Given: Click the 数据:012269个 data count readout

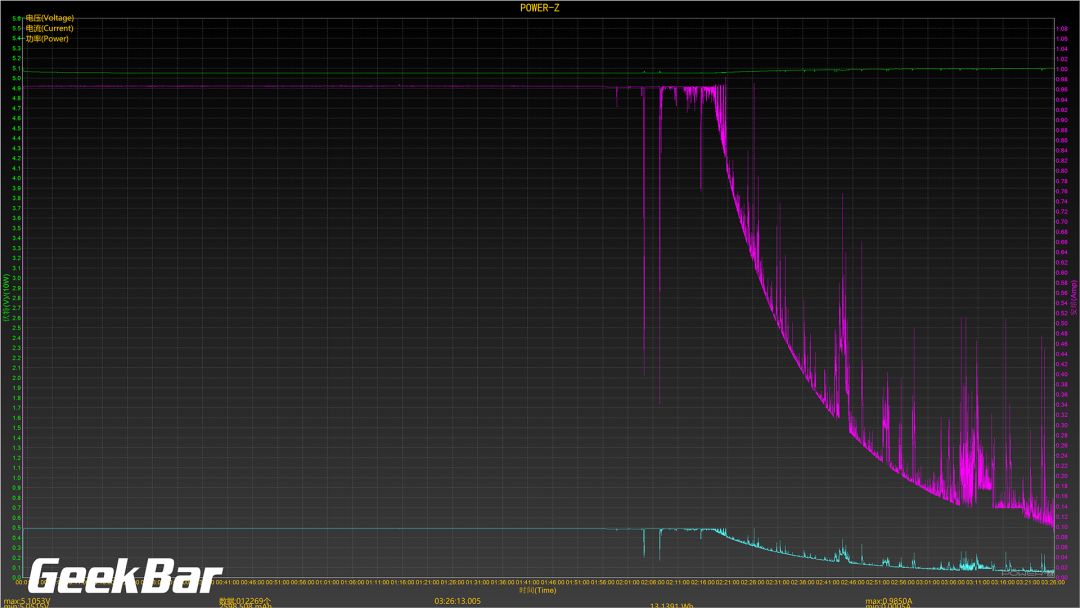Looking at the screenshot, I should tap(245, 601).
